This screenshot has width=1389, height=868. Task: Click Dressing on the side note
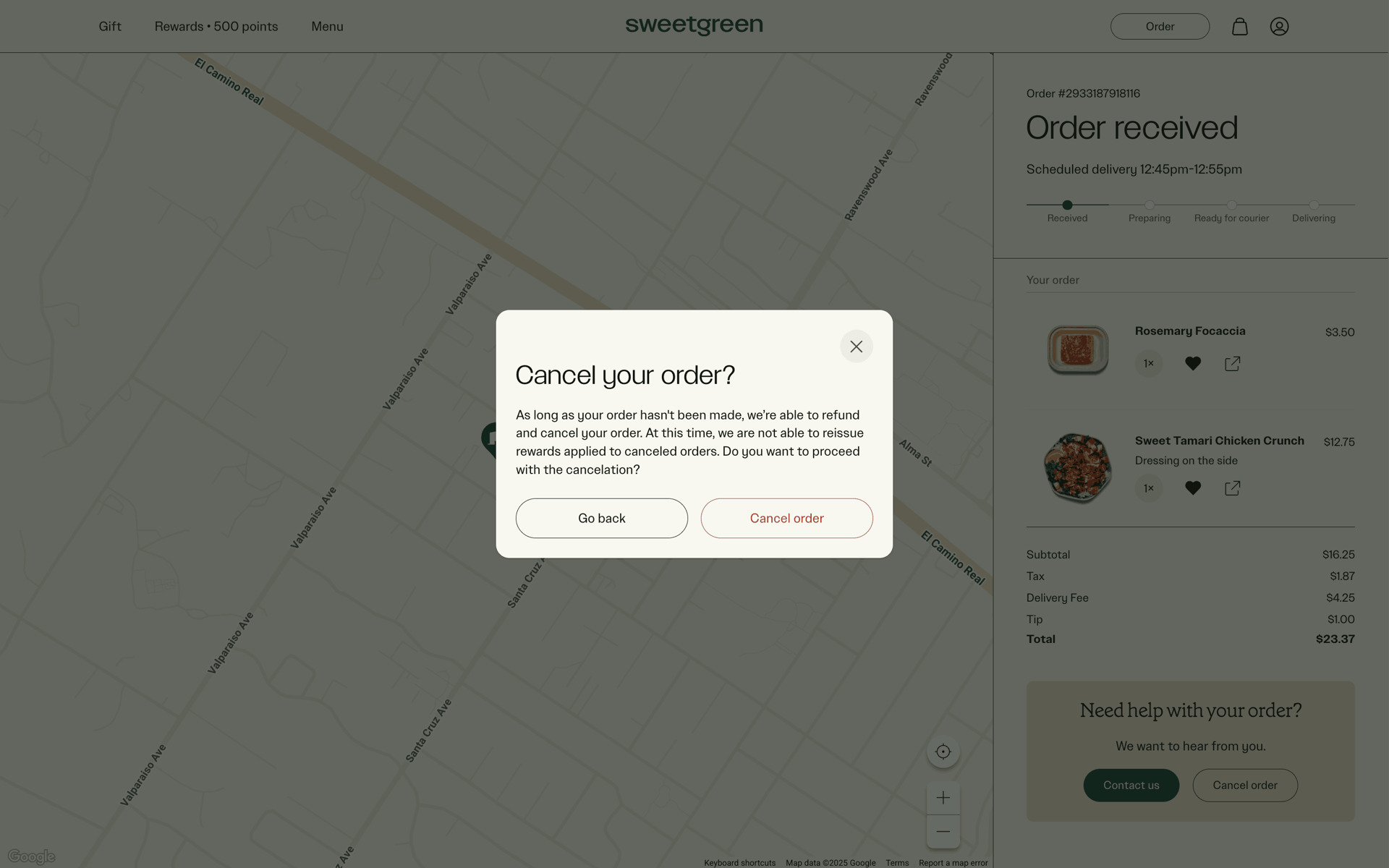tap(1186, 461)
